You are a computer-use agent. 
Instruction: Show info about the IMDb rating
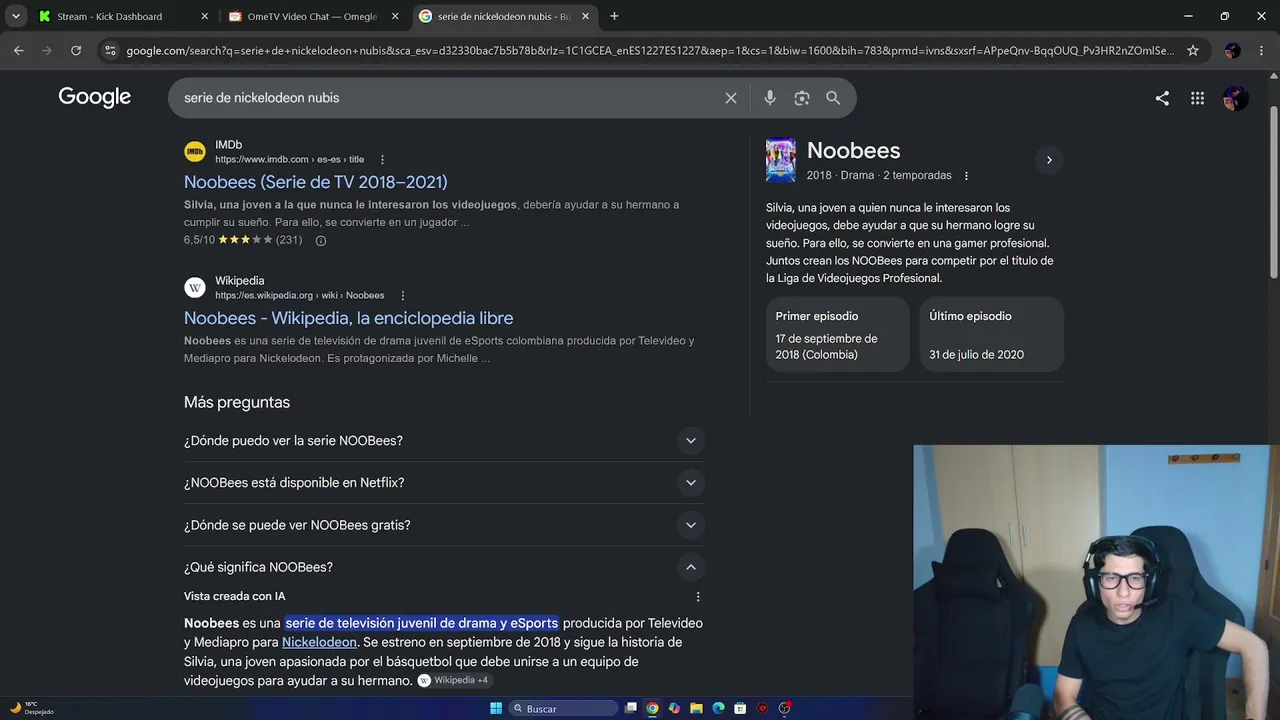click(321, 240)
